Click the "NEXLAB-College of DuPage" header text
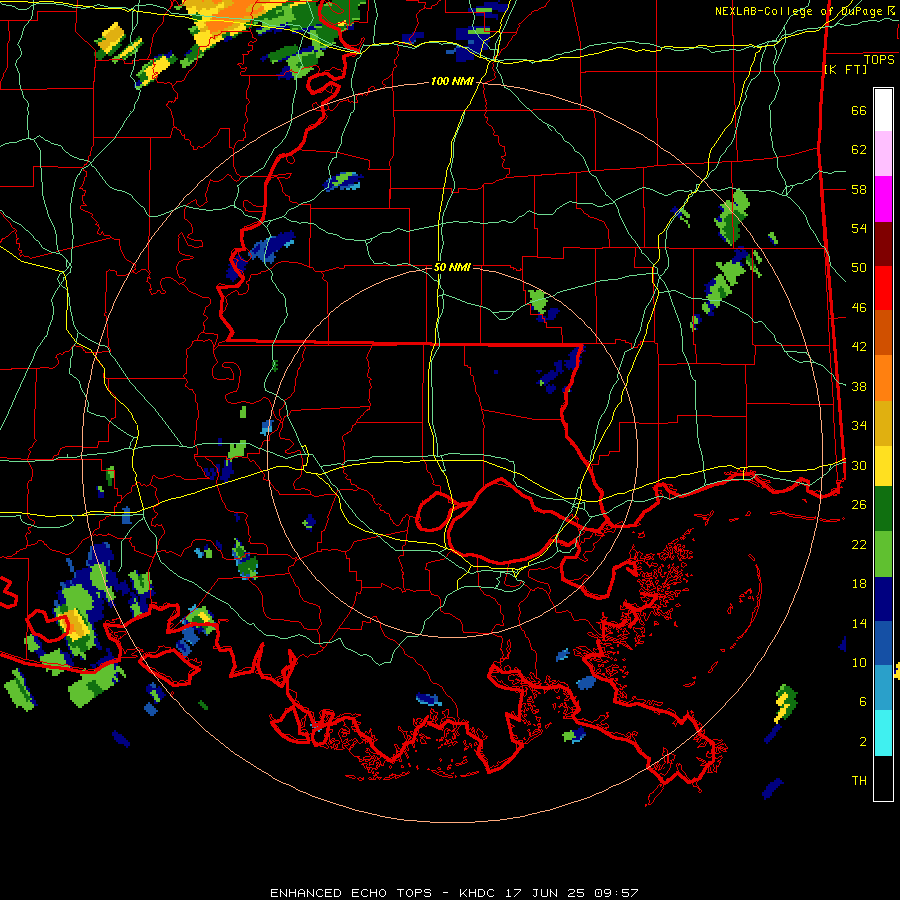 tap(799, 11)
